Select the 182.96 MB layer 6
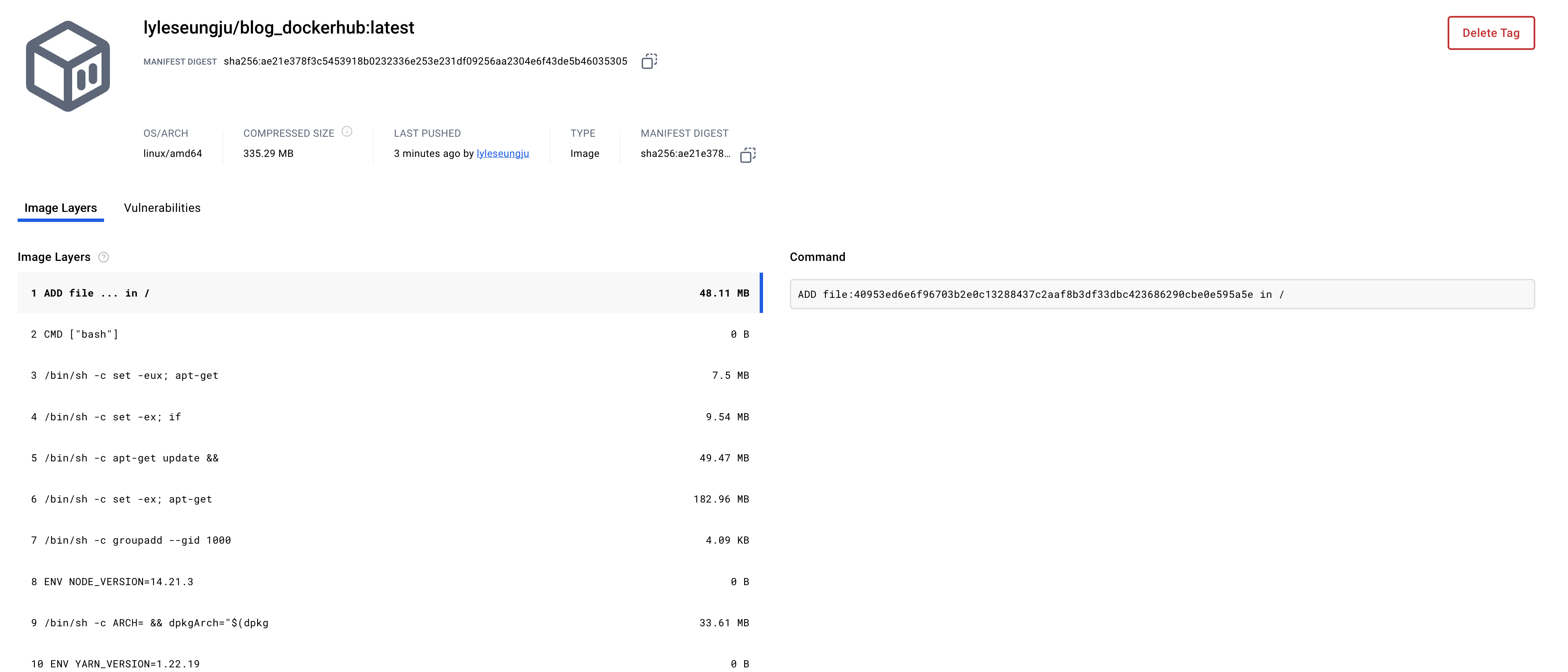This screenshot has width=1568, height=672. (x=390, y=499)
